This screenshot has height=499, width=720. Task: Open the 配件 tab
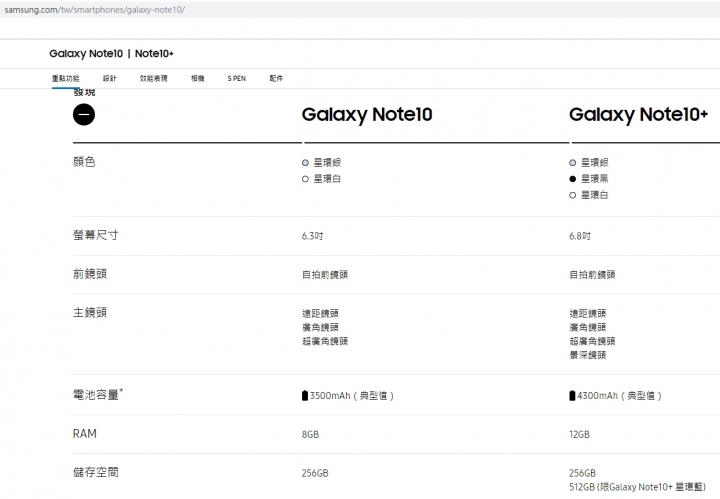pos(276,78)
